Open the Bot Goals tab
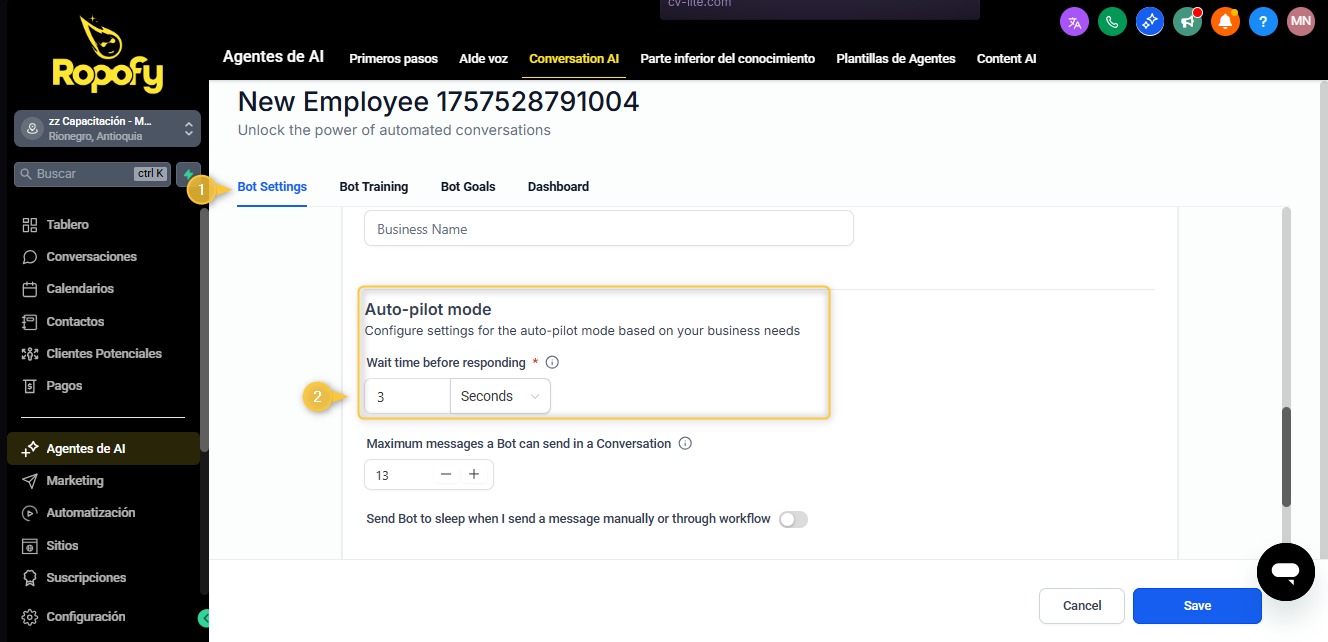This screenshot has width=1328, height=642. pyautogui.click(x=468, y=187)
